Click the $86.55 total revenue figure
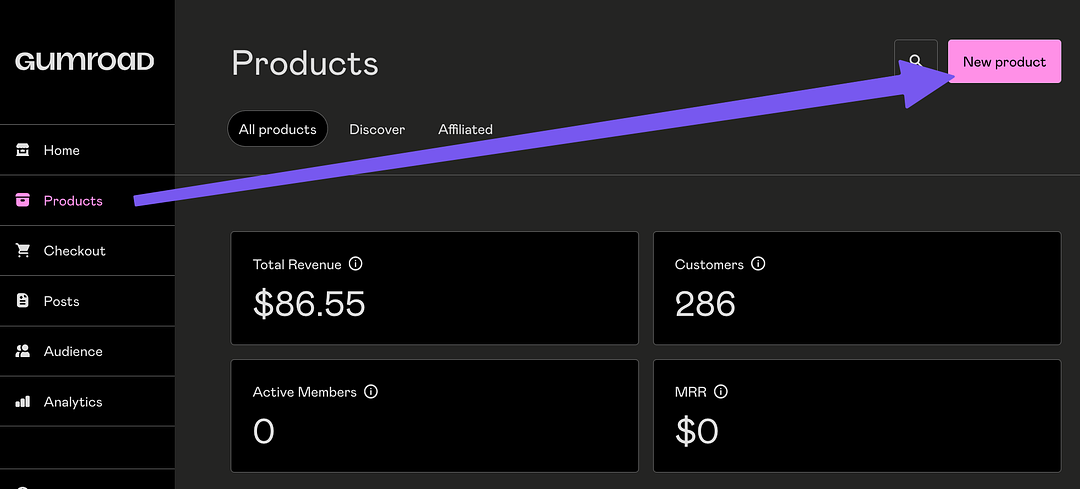The image size is (1080, 489). pos(309,304)
